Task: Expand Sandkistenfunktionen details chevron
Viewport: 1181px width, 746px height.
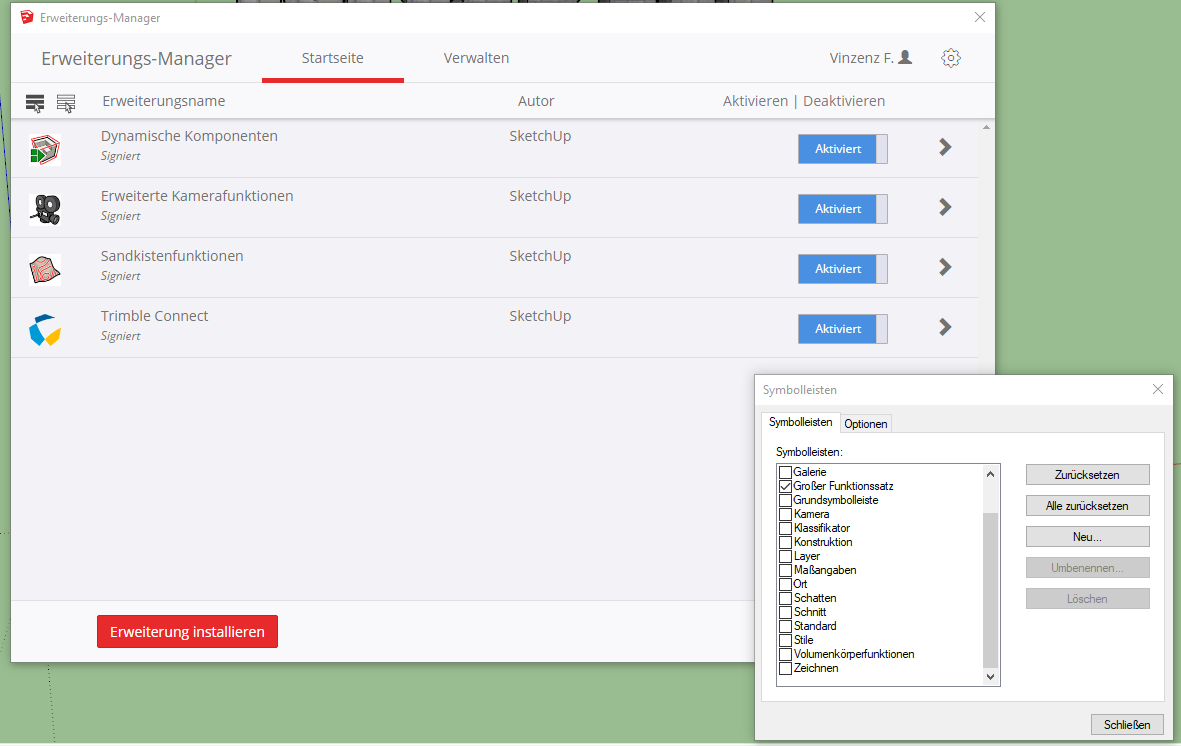Action: (944, 268)
